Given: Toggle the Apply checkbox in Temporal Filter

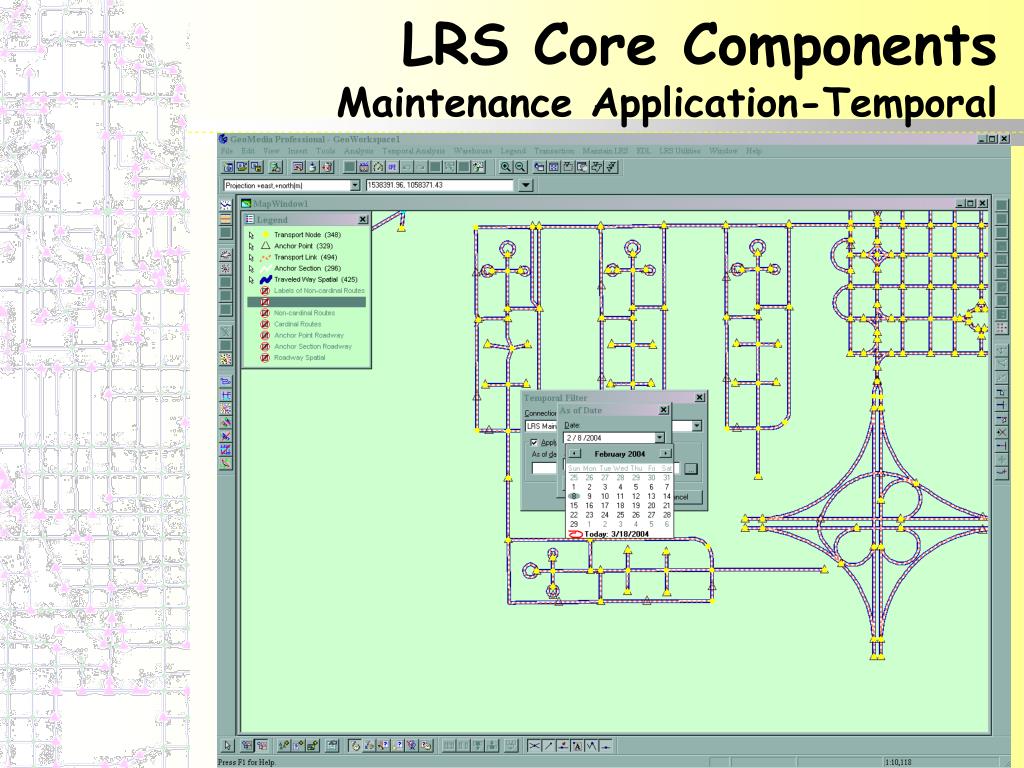Looking at the screenshot, I should point(534,442).
